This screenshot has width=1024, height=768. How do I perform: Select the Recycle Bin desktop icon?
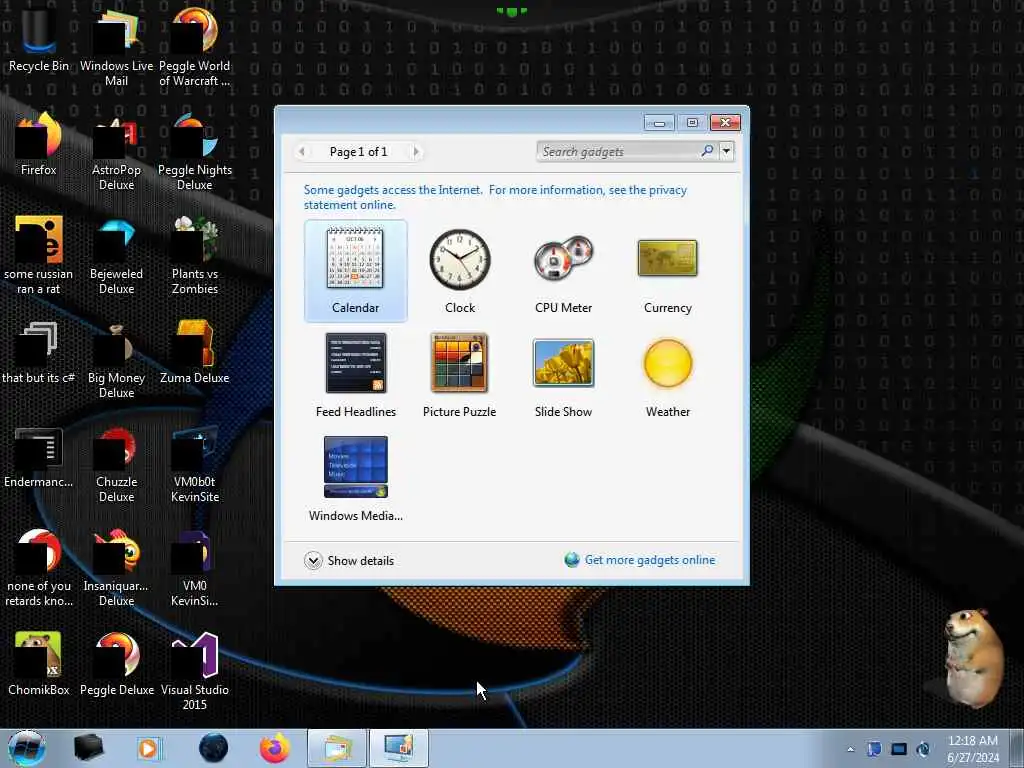[39, 40]
